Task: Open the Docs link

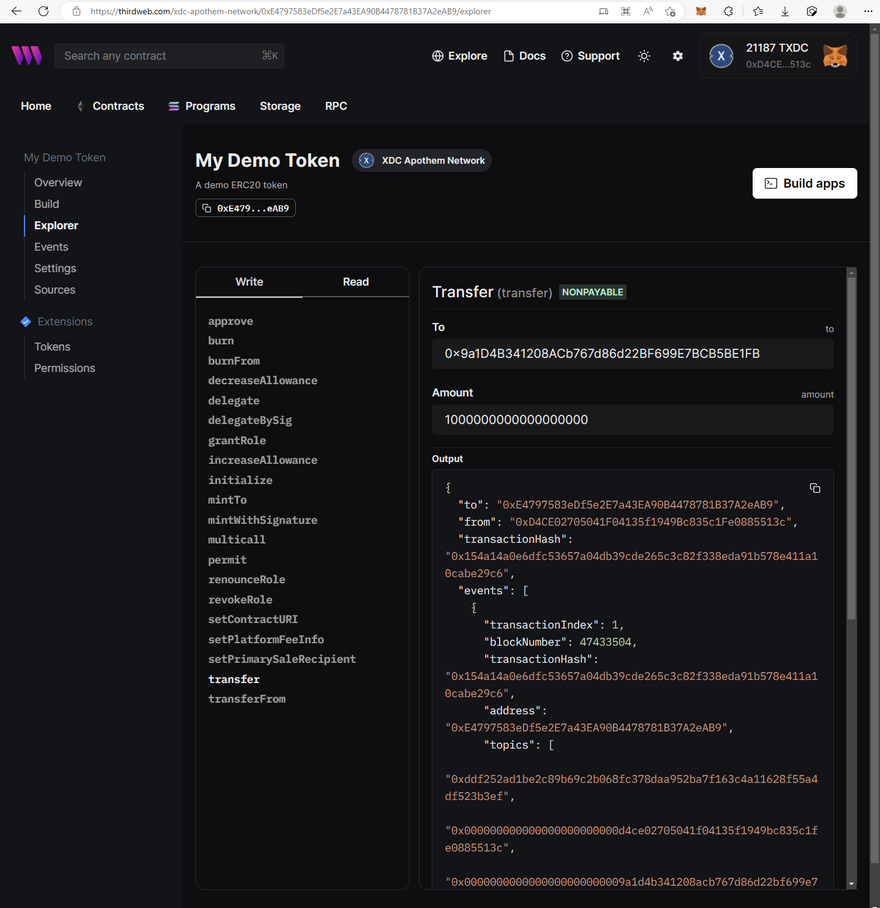Action: pos(524,56)
